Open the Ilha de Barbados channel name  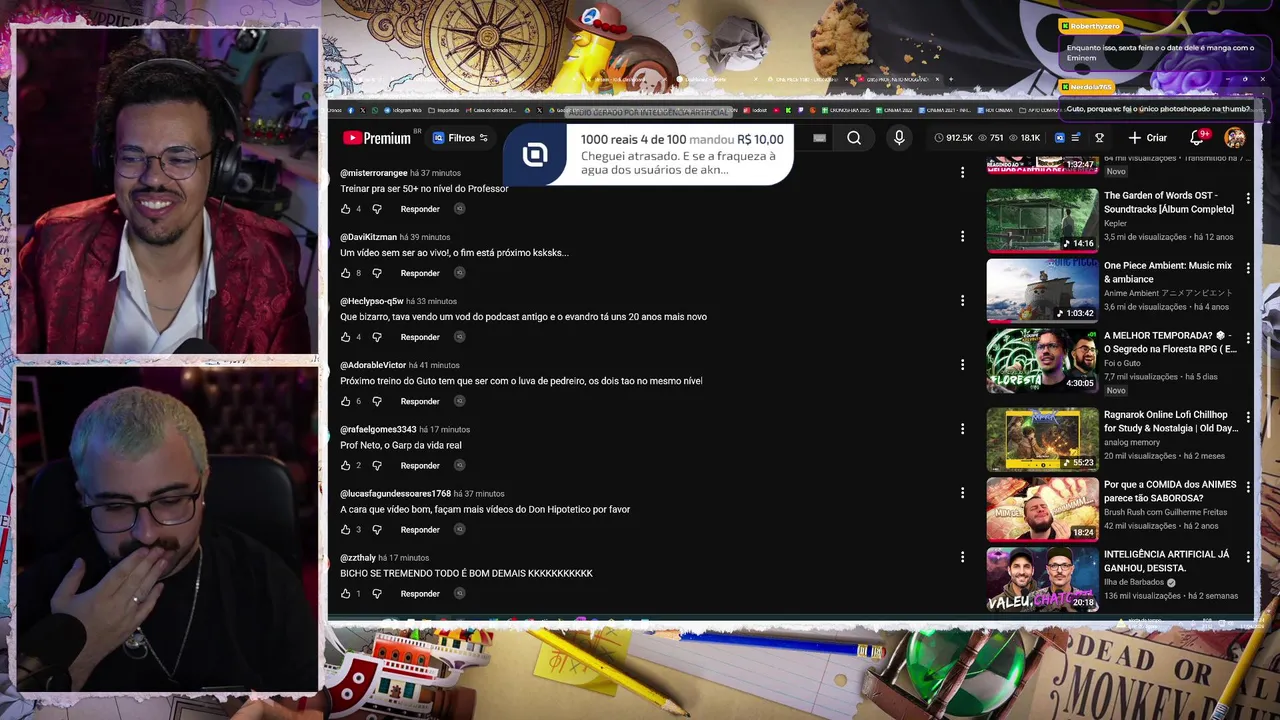point(1134,582)
